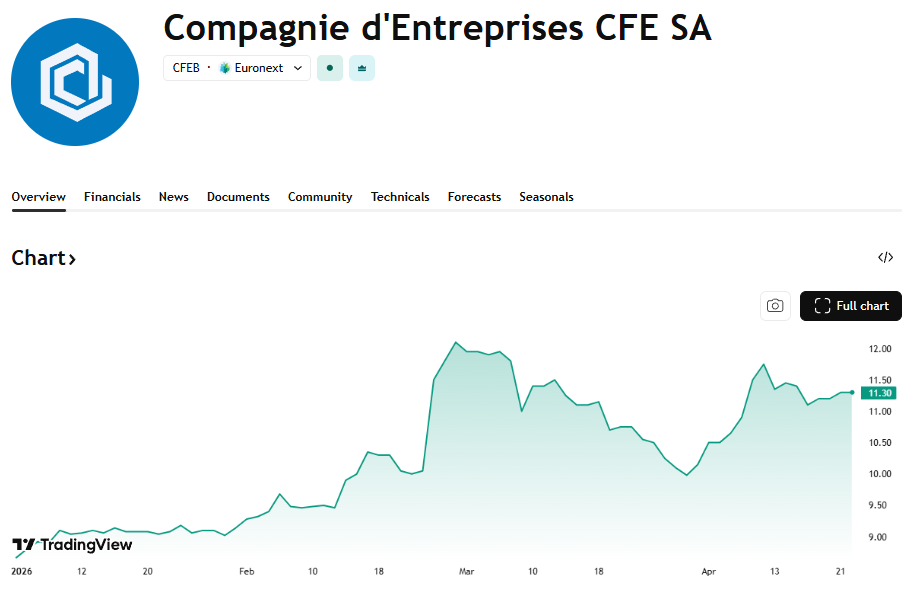Click the primary listing crown icon
913x589 pixels.
coord(361,68)
